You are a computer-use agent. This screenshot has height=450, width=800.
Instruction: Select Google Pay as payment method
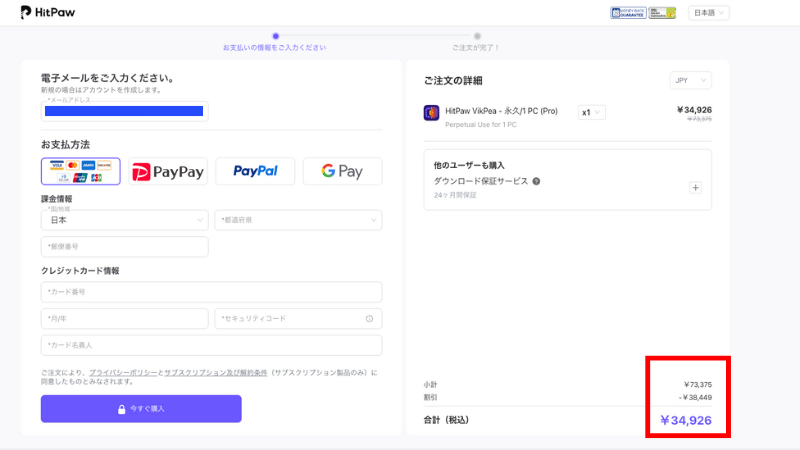coord(342,171)
